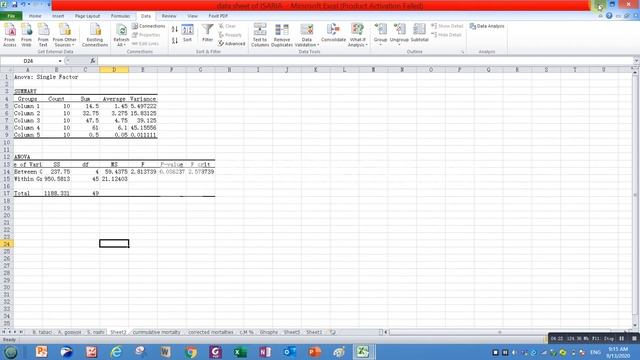Expand the formula bar chevron
The width and height of the screenshot is (640, 360).
click(x=636, y=61)
